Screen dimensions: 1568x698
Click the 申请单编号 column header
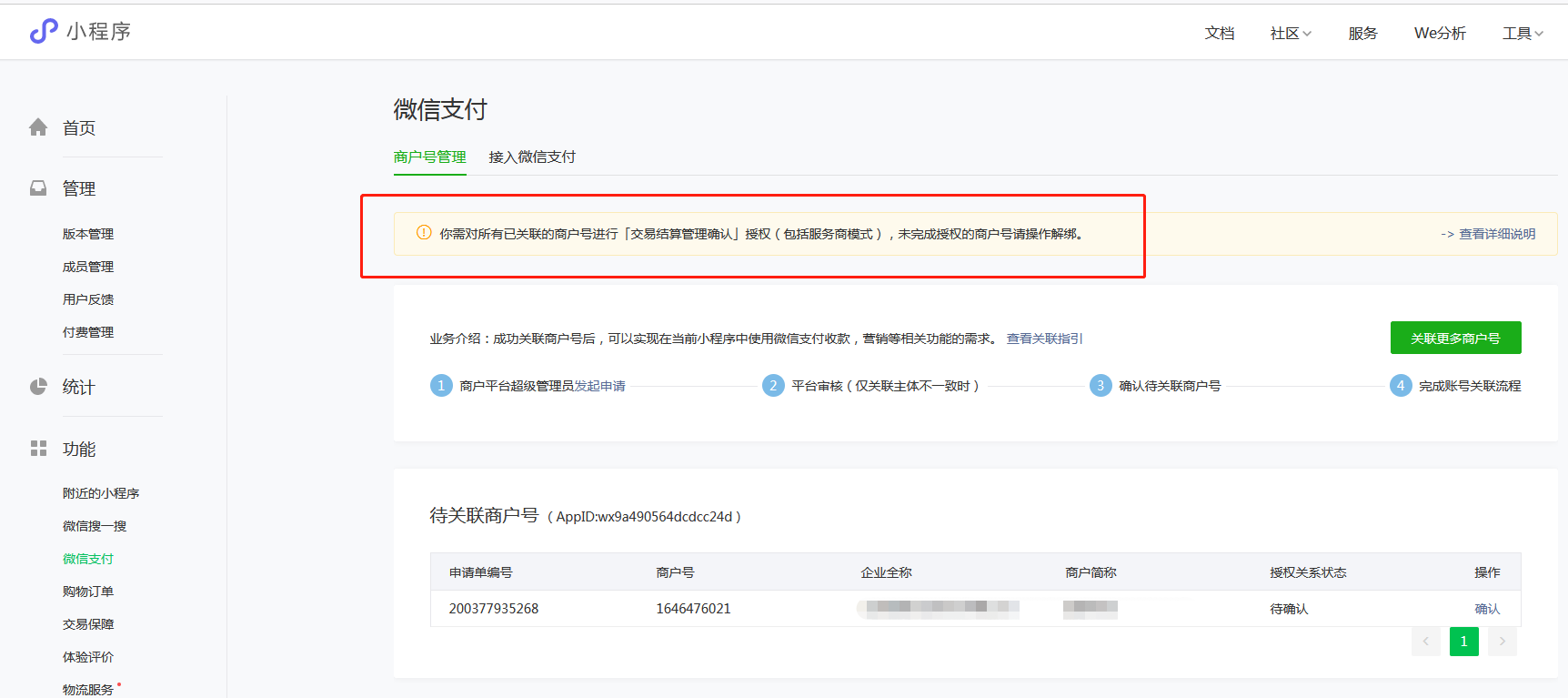pos(481,572)
